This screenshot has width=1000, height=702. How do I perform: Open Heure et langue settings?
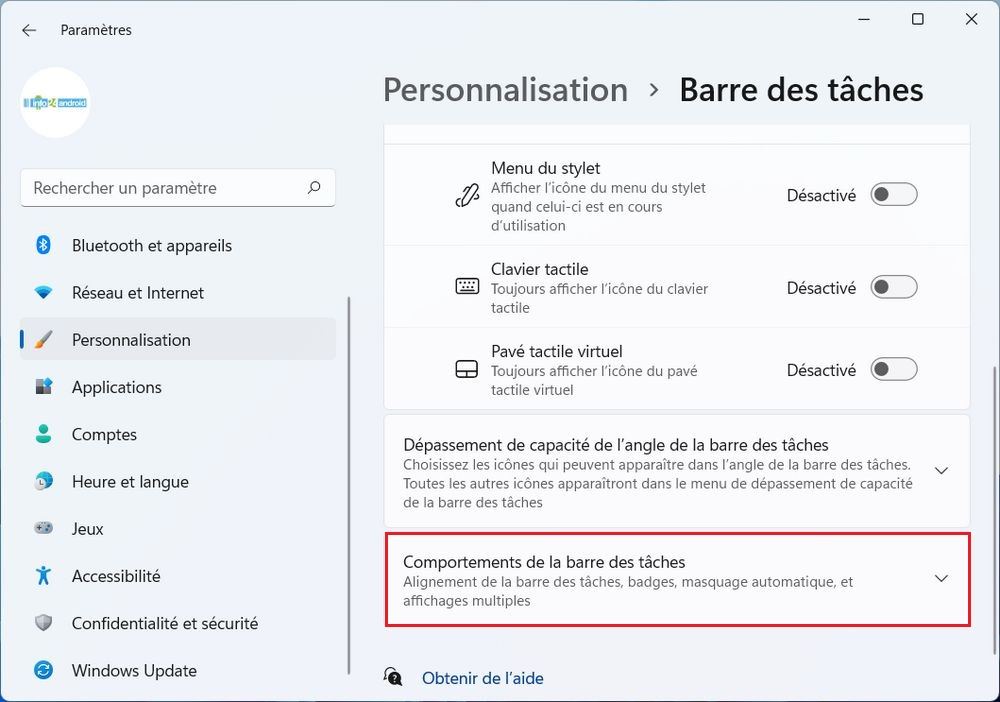[x=130, y=481]
